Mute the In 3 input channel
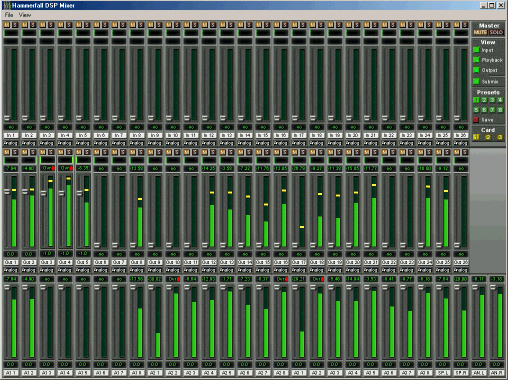Viewport: 508px width, 380px height. tap(42, 25)
